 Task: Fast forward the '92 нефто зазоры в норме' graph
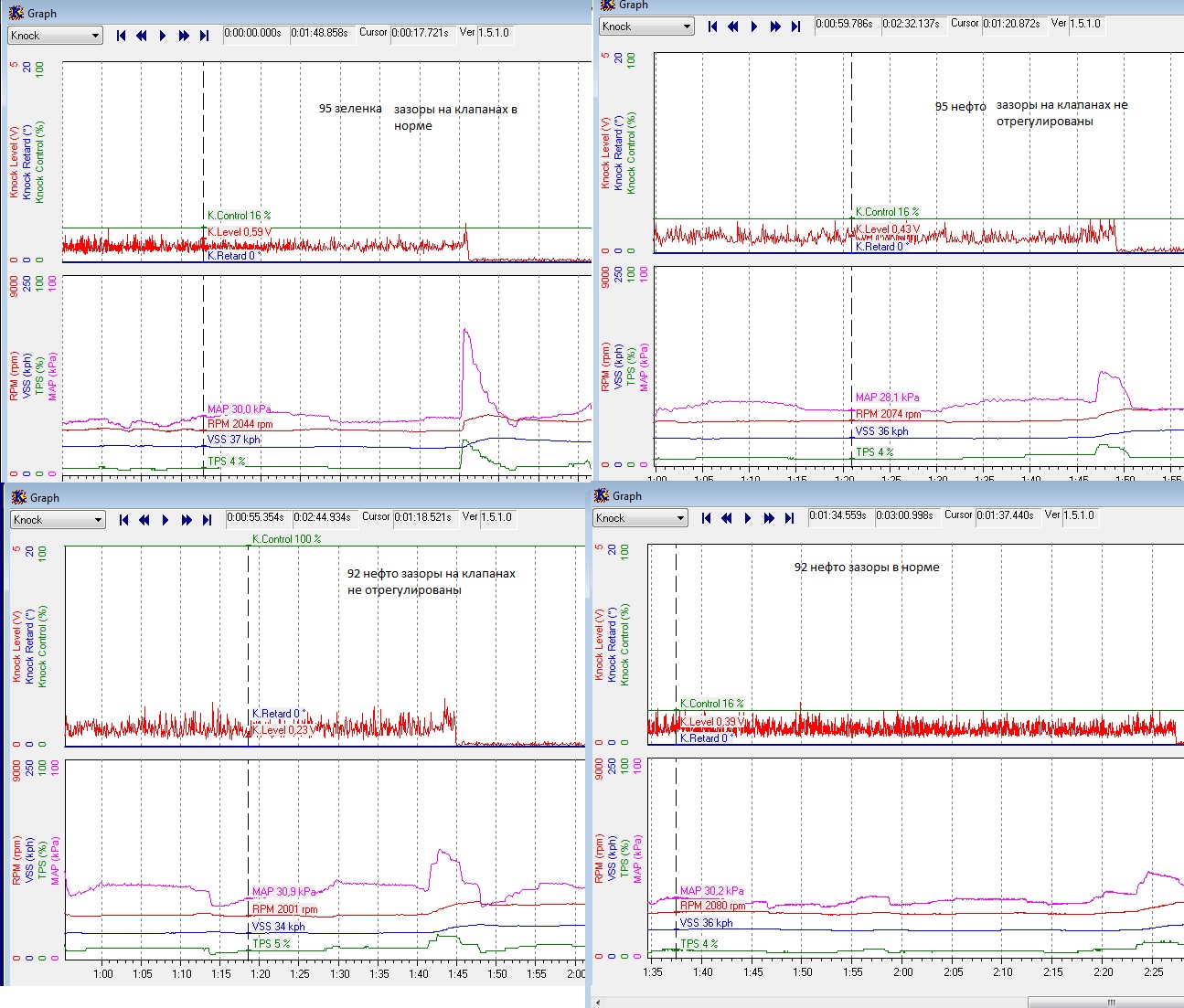[x=769, y=518]
